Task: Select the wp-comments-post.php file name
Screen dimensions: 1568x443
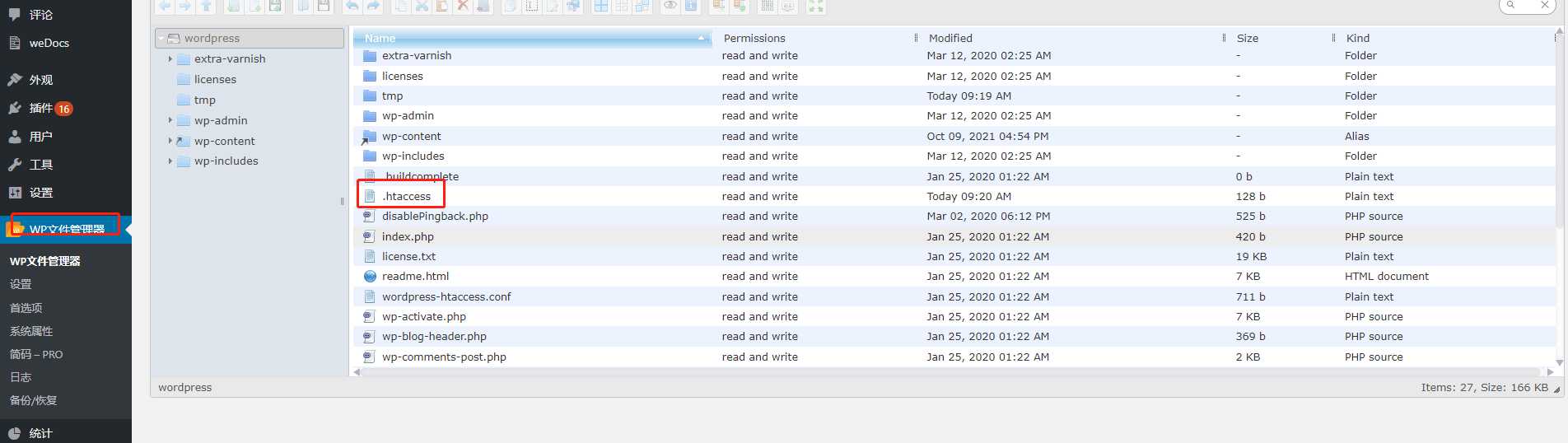Action: 444,357
